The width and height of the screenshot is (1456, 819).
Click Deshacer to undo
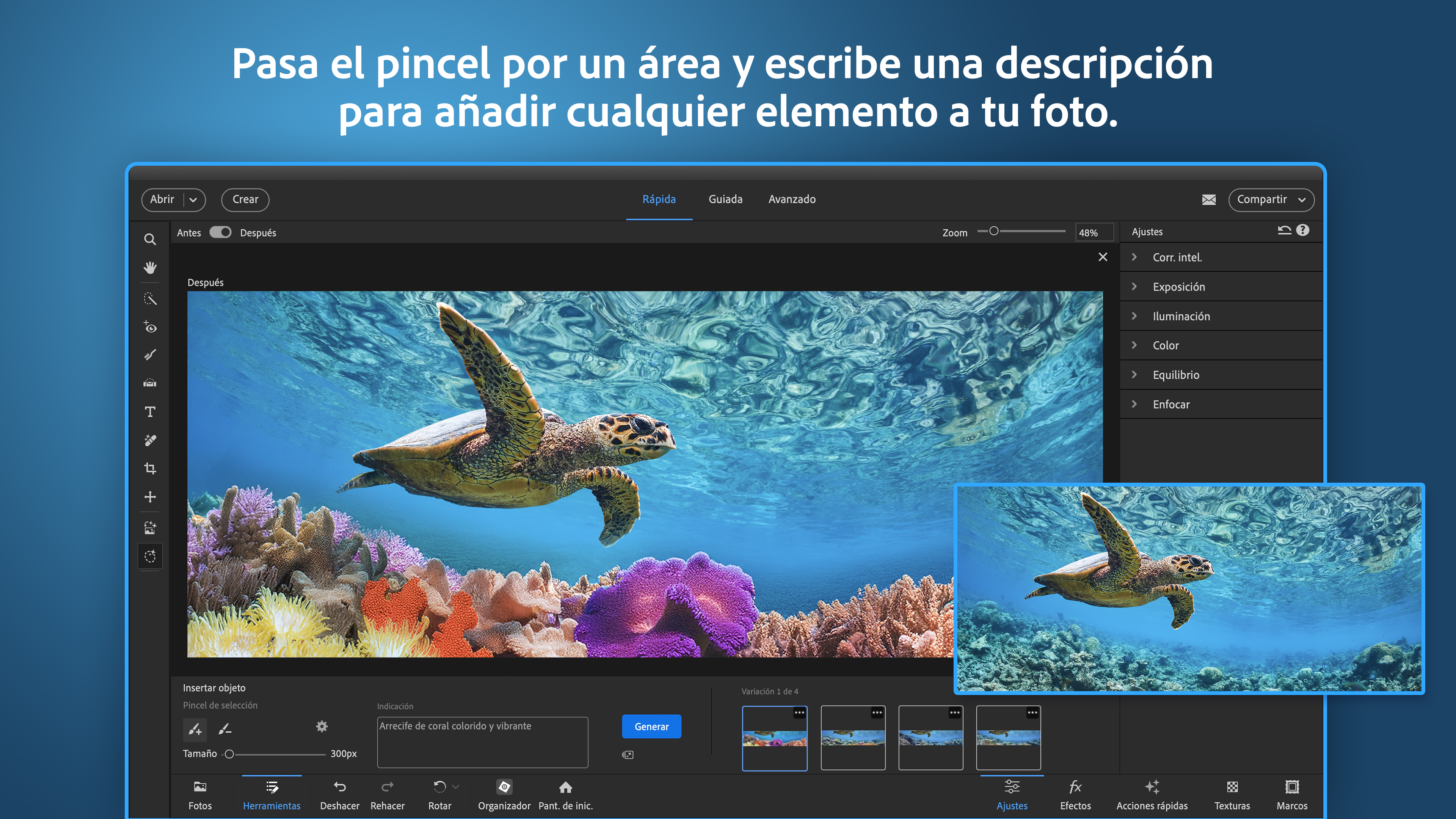340,795
